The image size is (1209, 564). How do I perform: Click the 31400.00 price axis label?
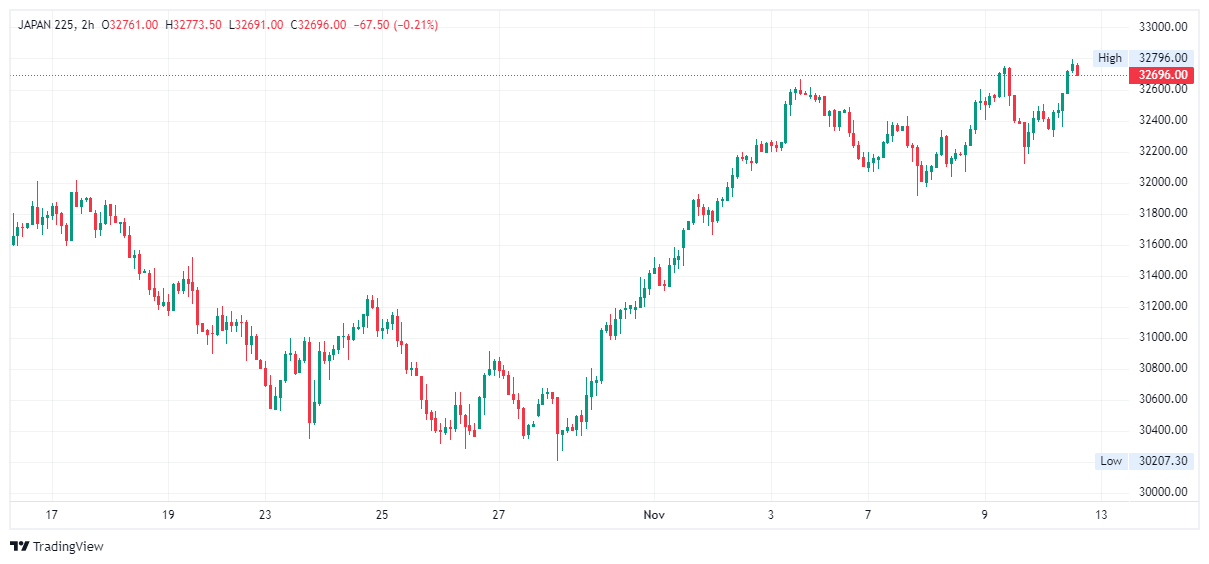1163,275
